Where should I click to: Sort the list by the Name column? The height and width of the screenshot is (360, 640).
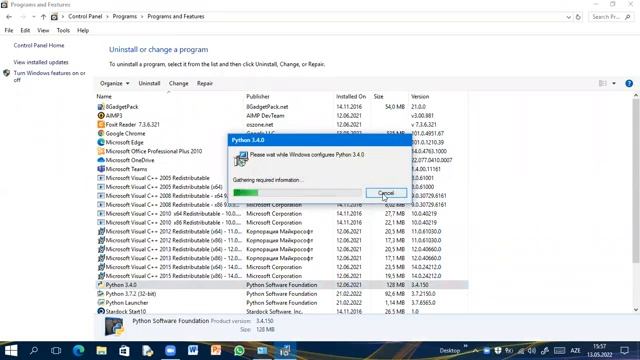(104, 97)
